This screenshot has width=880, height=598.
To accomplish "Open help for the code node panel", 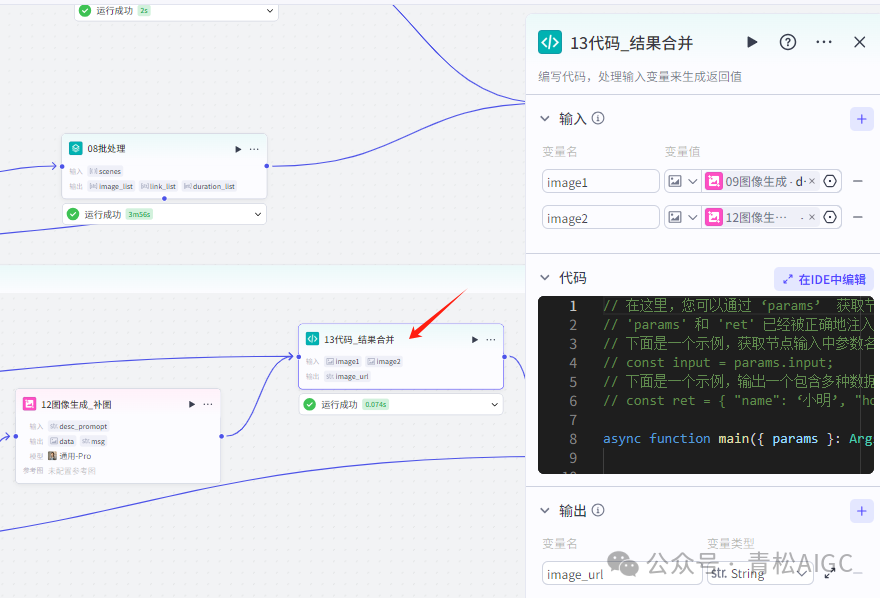I will tap(788, 42).
